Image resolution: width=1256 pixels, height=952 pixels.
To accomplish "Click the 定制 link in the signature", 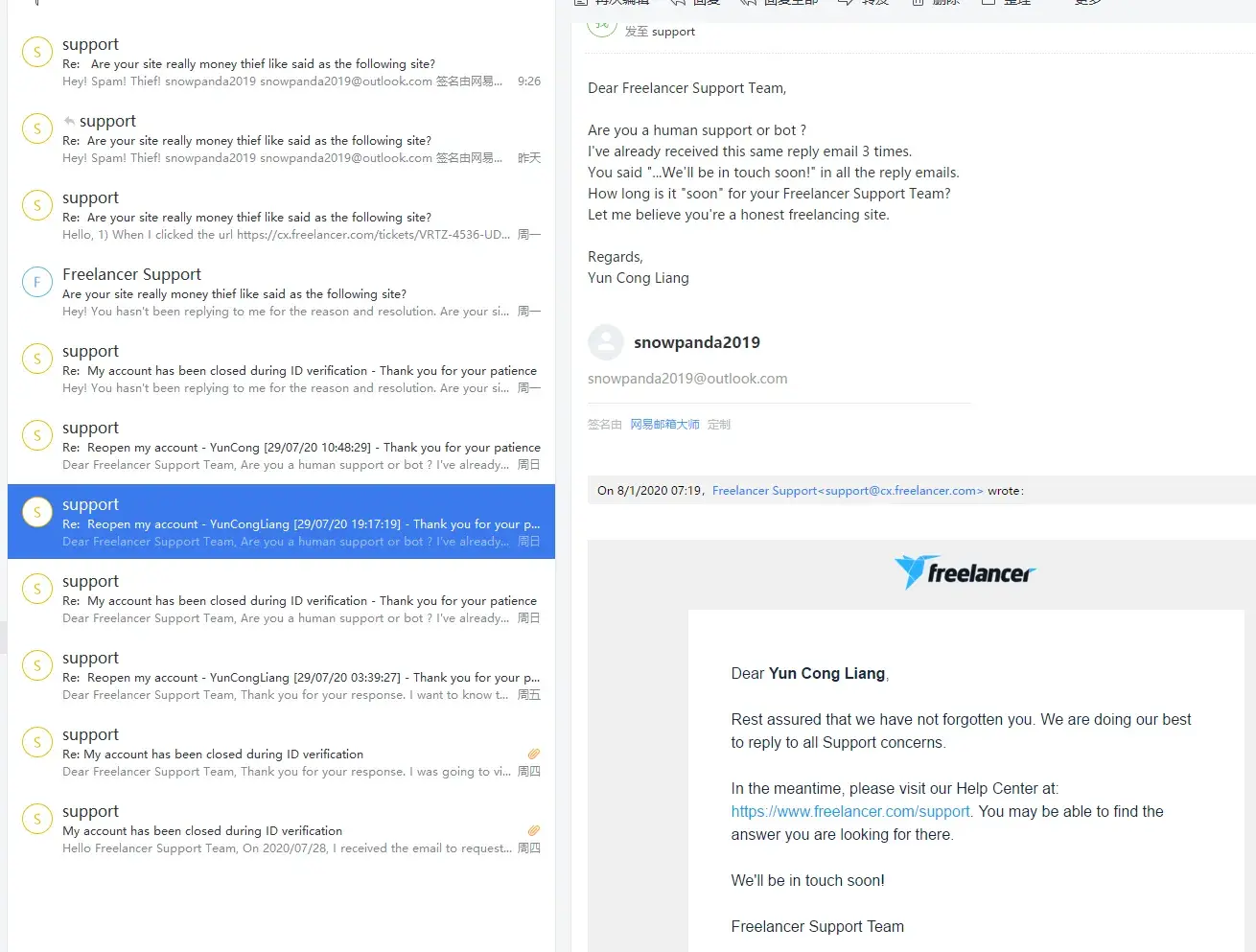I will pyautogui.click(x=719, y=425).
